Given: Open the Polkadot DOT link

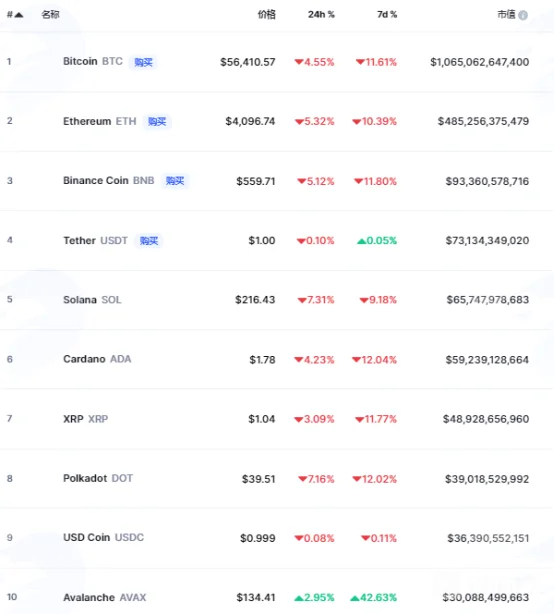Looking at the screenshot, I should coord(98,479).
